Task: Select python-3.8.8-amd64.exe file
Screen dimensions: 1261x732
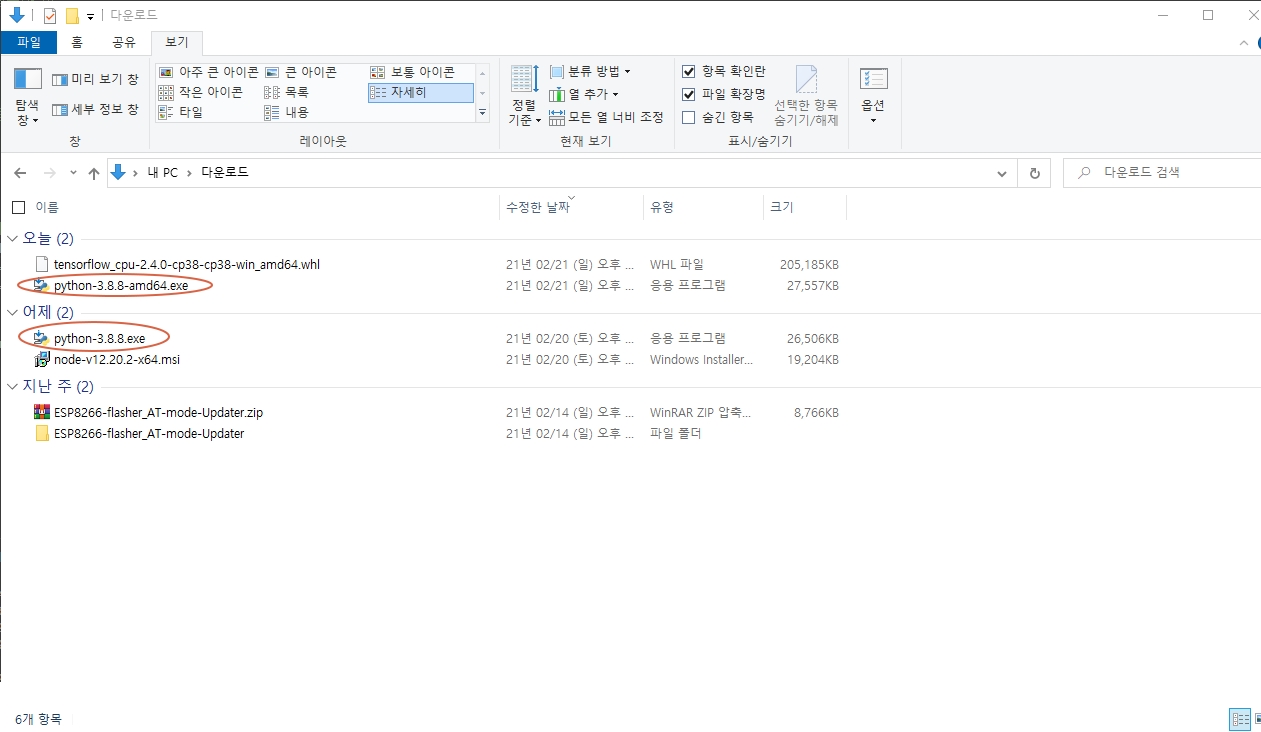Action: pos(121,286)
